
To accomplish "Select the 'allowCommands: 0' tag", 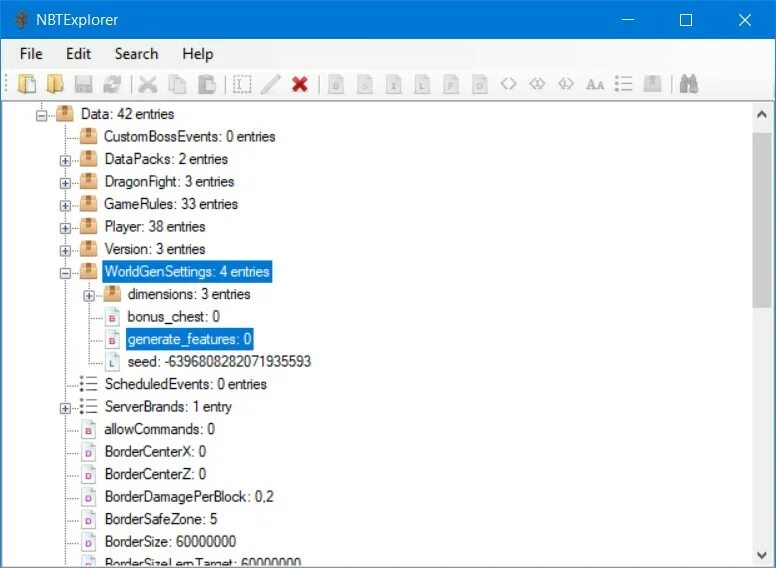I will (159, 429).
